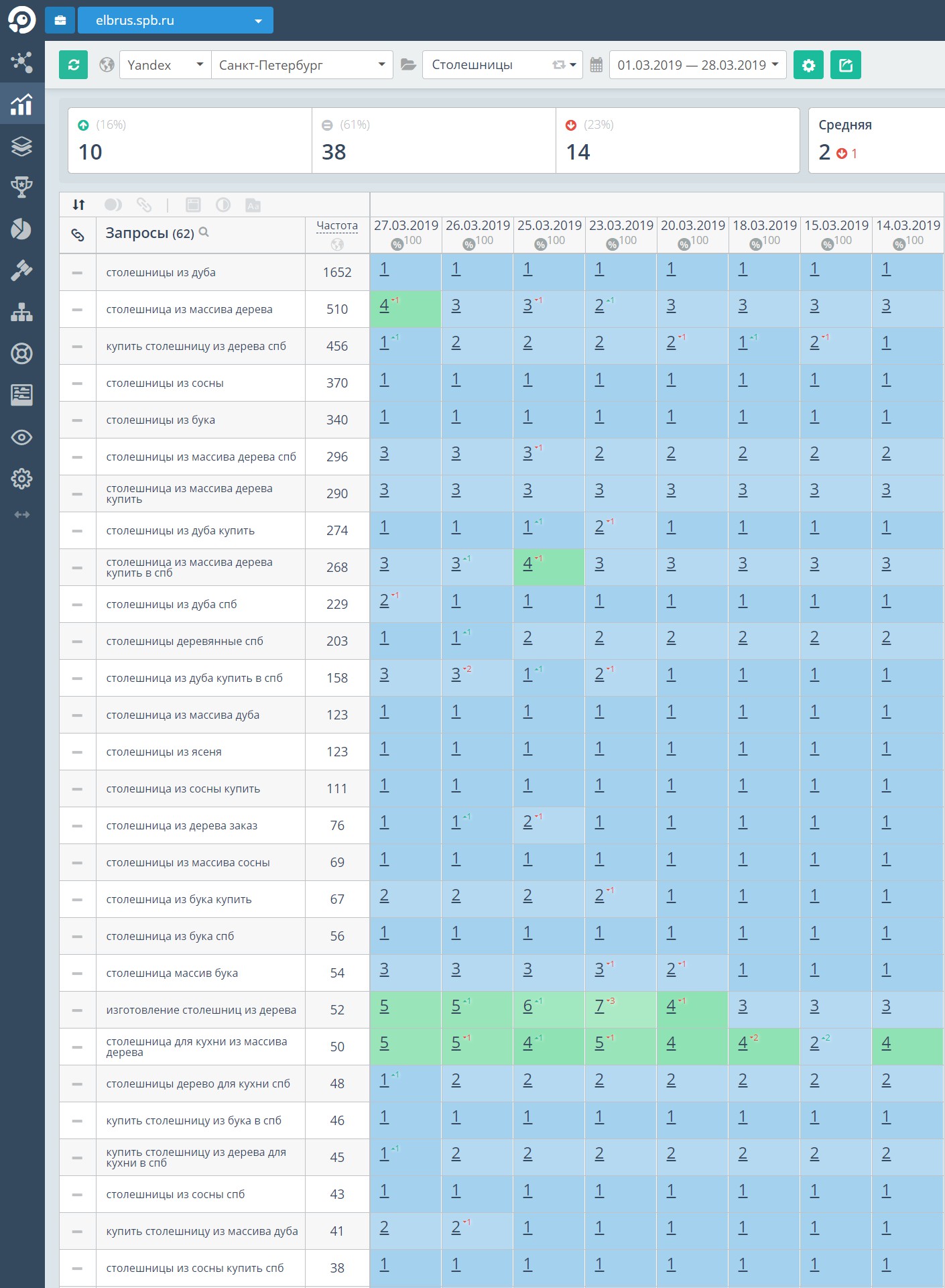
Task: Click the sort arrows icon above the table
Action: [78, 205]
